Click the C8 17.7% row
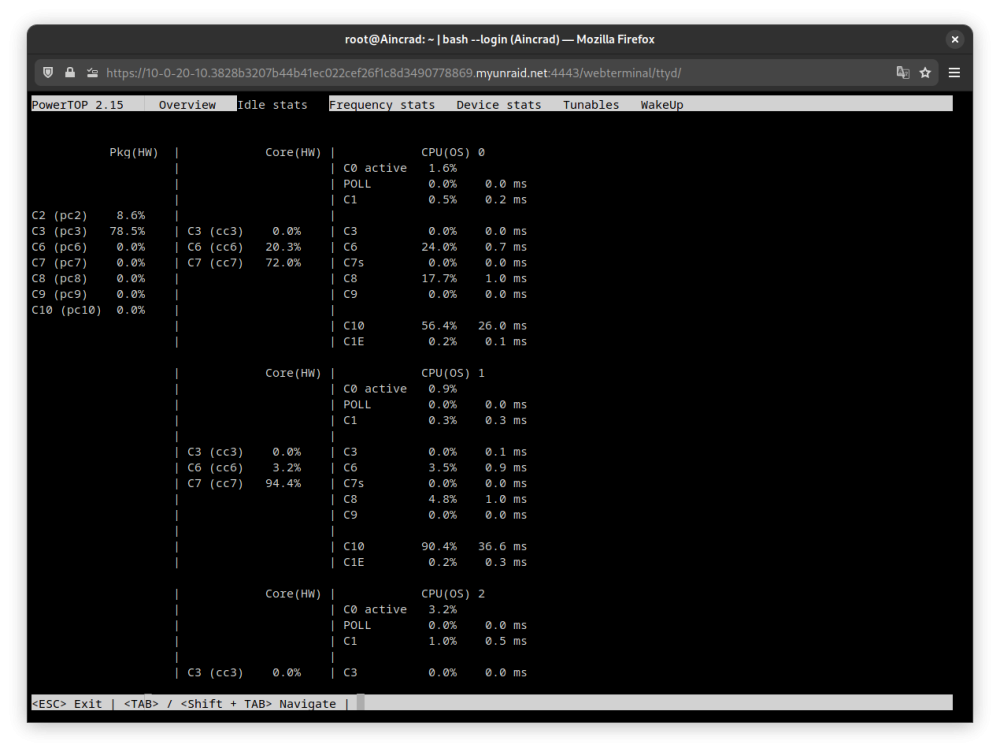The height and width of the screenshot is (752, 1000). 435,279
